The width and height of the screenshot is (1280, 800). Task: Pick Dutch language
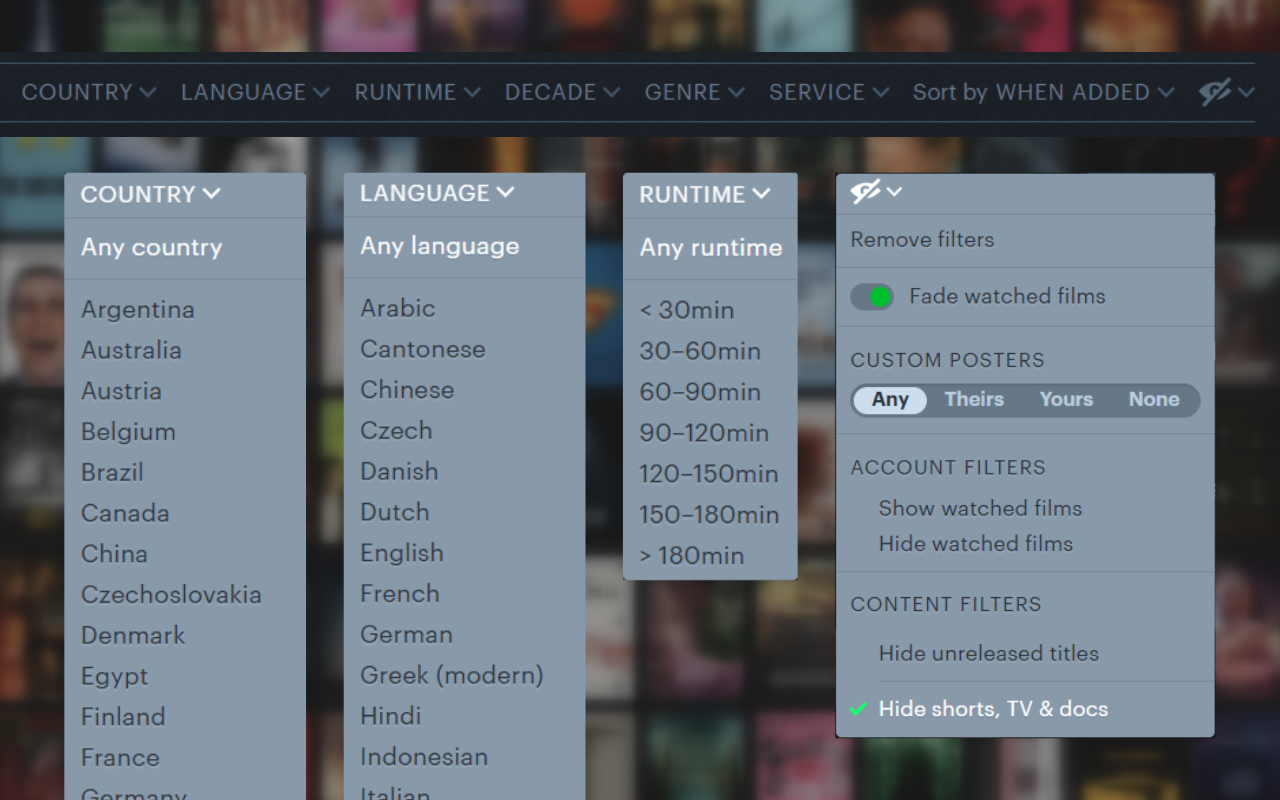(x=395, y=513)
